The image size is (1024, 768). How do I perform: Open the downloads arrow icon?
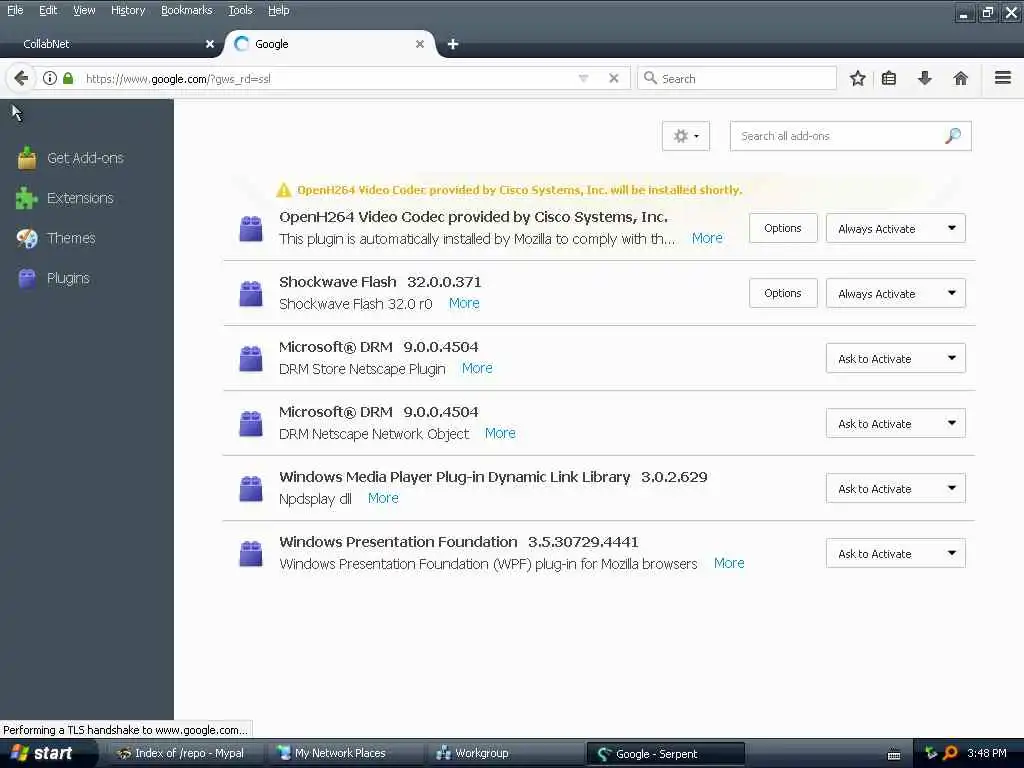pyautogui.click(x=925, y=78)
